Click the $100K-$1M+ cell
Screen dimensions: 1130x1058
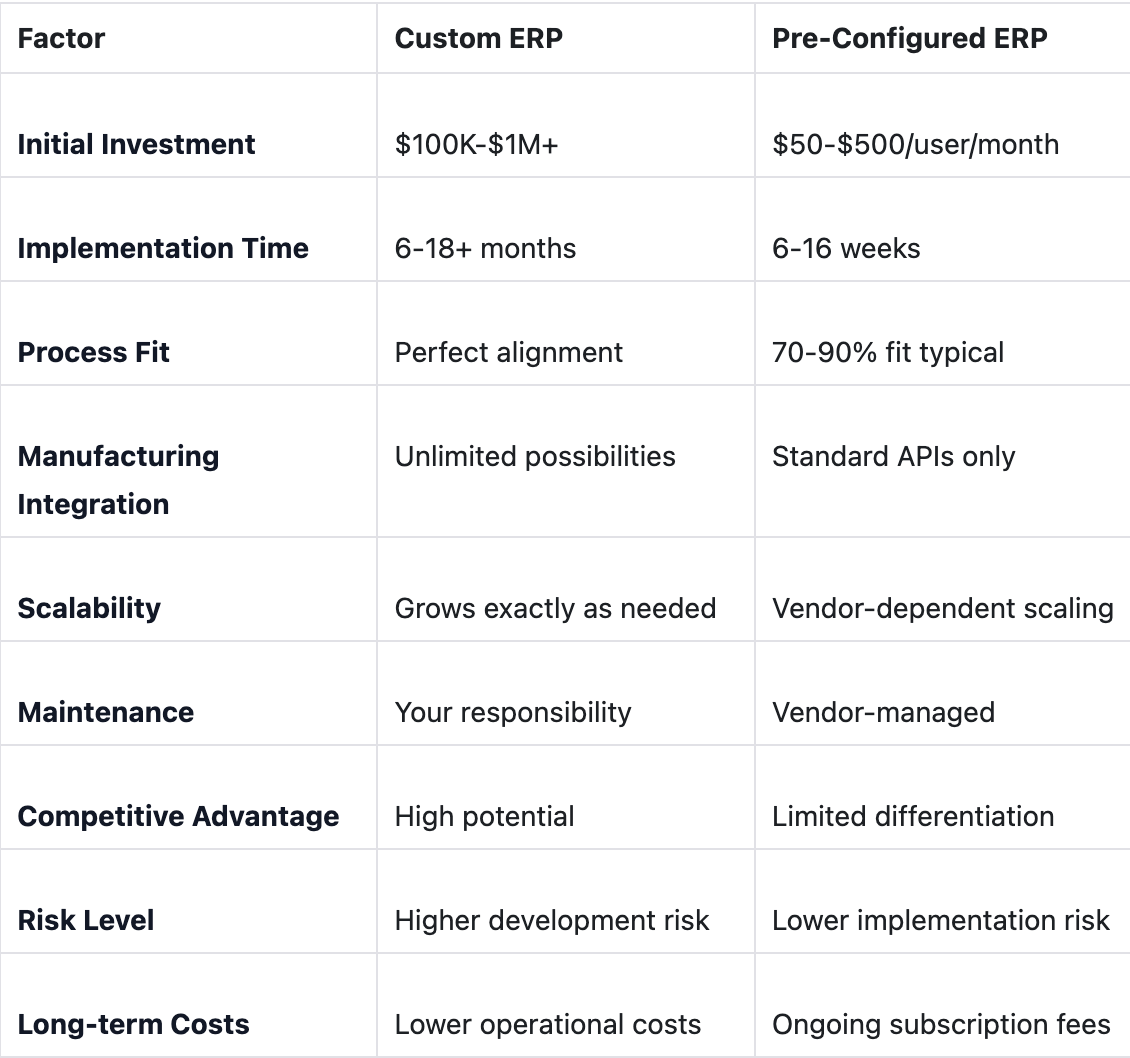tap(476, 144)
